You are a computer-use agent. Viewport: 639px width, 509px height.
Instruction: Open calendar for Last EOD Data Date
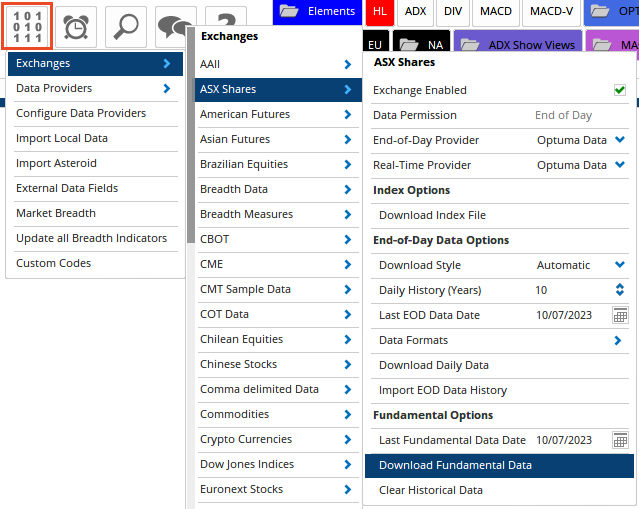[x=620, y=315]
